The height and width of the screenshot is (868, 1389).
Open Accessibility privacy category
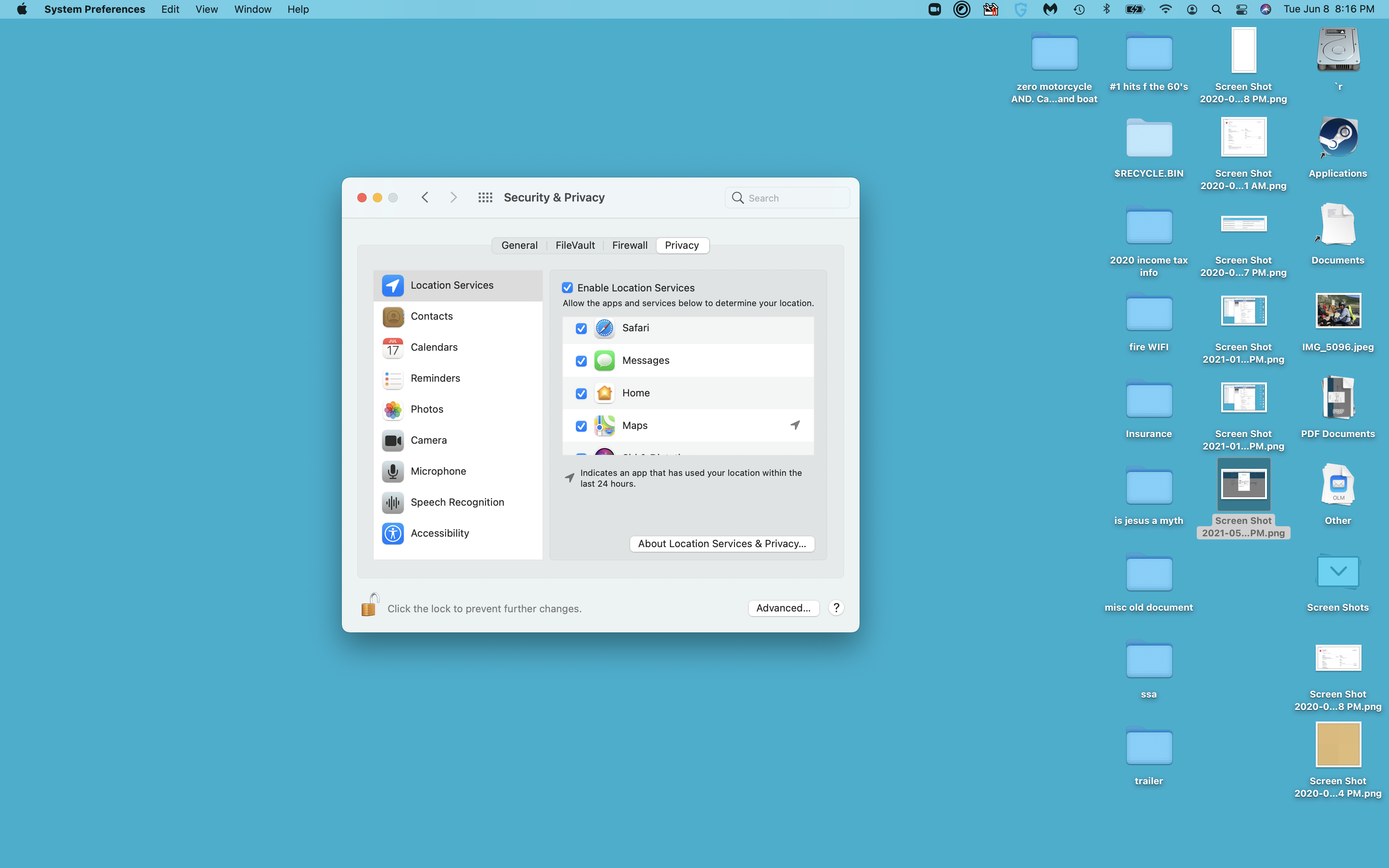click(439, 533)
